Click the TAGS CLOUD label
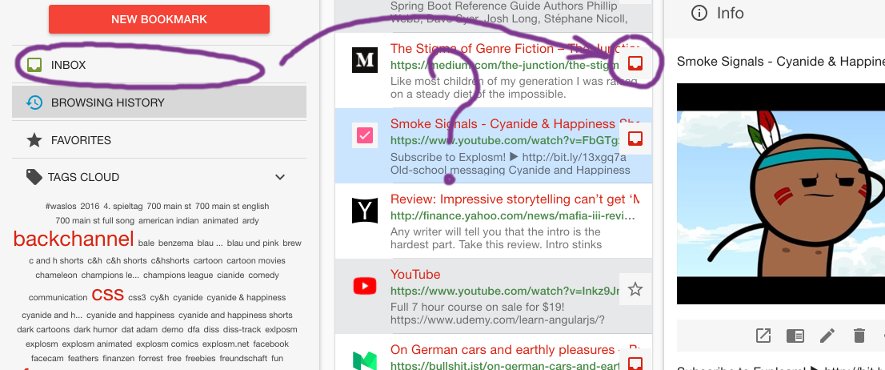The image size is (885, 370). point(84,177)
